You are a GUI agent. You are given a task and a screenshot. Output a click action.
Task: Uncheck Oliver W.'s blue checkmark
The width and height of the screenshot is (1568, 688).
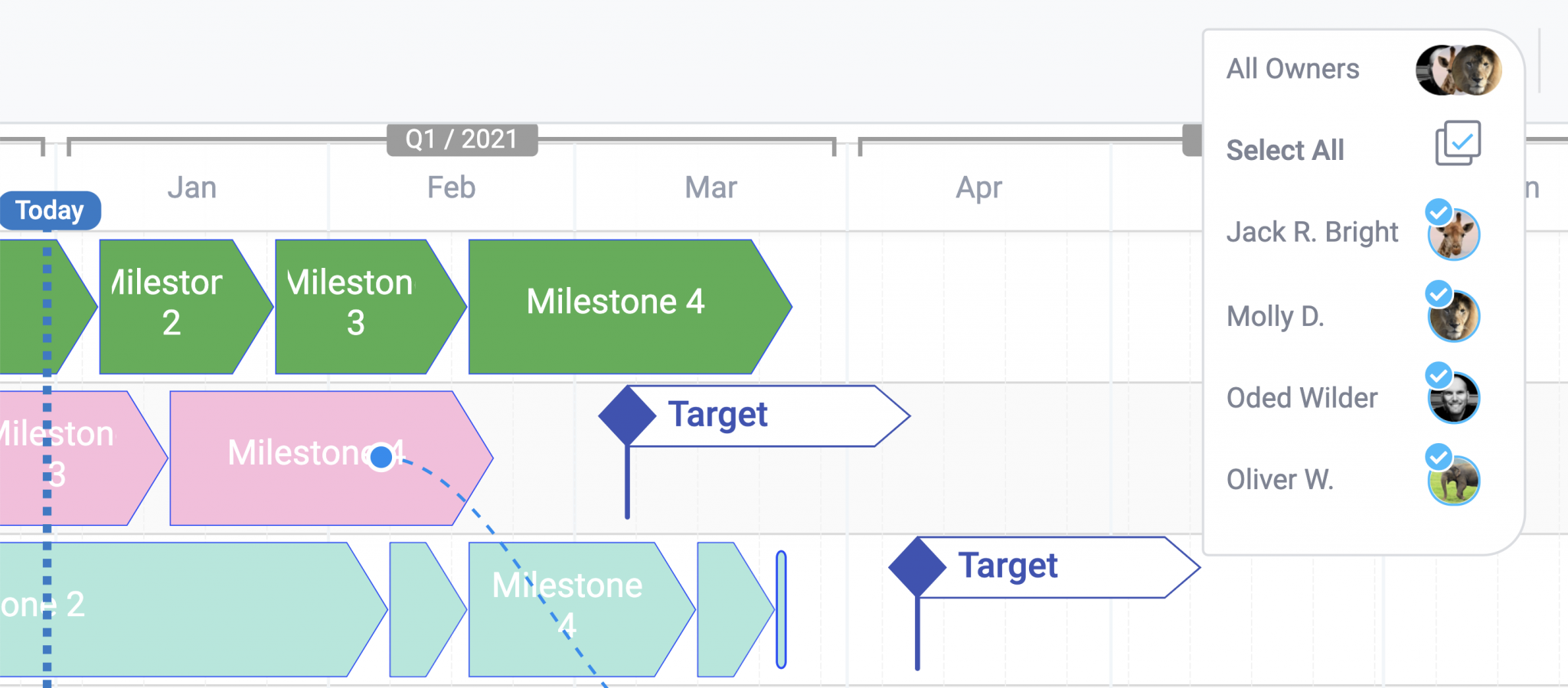pos(1439,457)
